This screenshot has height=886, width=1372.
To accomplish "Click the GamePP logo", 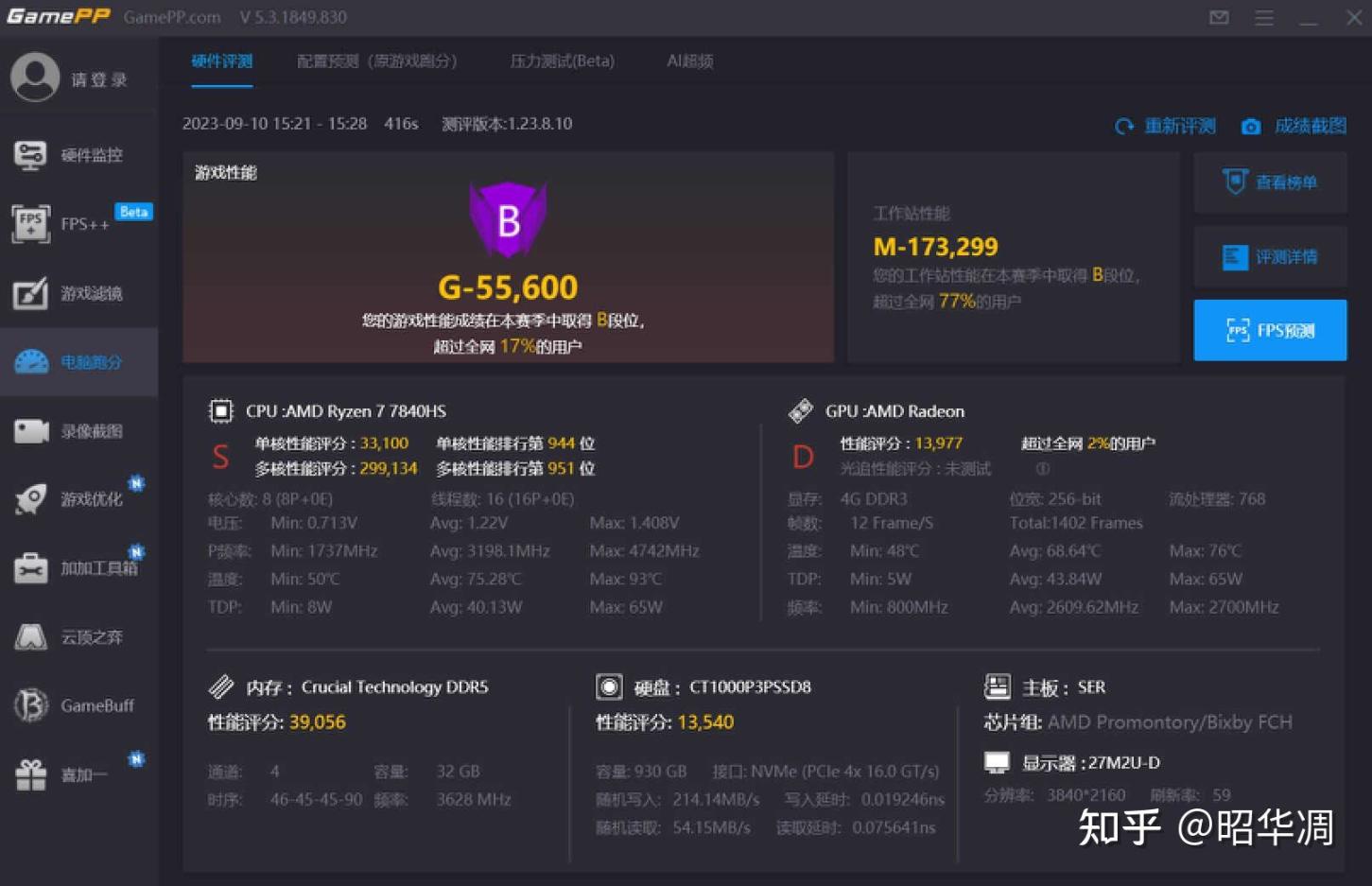I will pyautogui.click(x=59, y=17).
